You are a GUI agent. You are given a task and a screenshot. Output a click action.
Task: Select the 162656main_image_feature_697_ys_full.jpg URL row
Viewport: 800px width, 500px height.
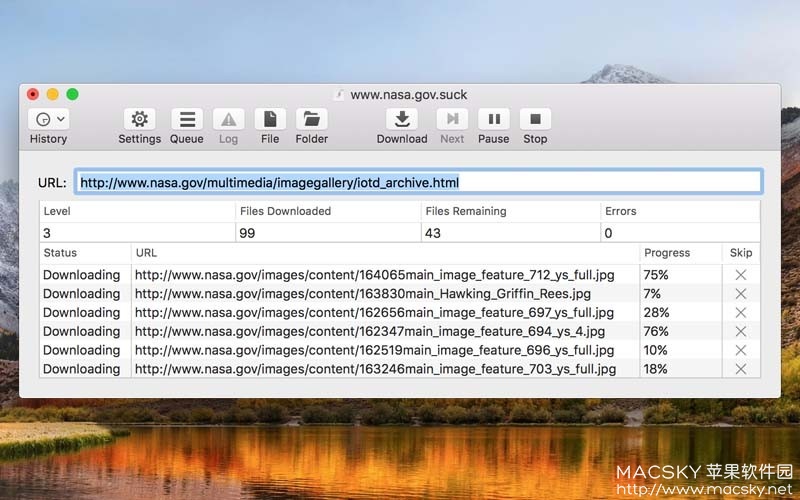click(374, 313)
